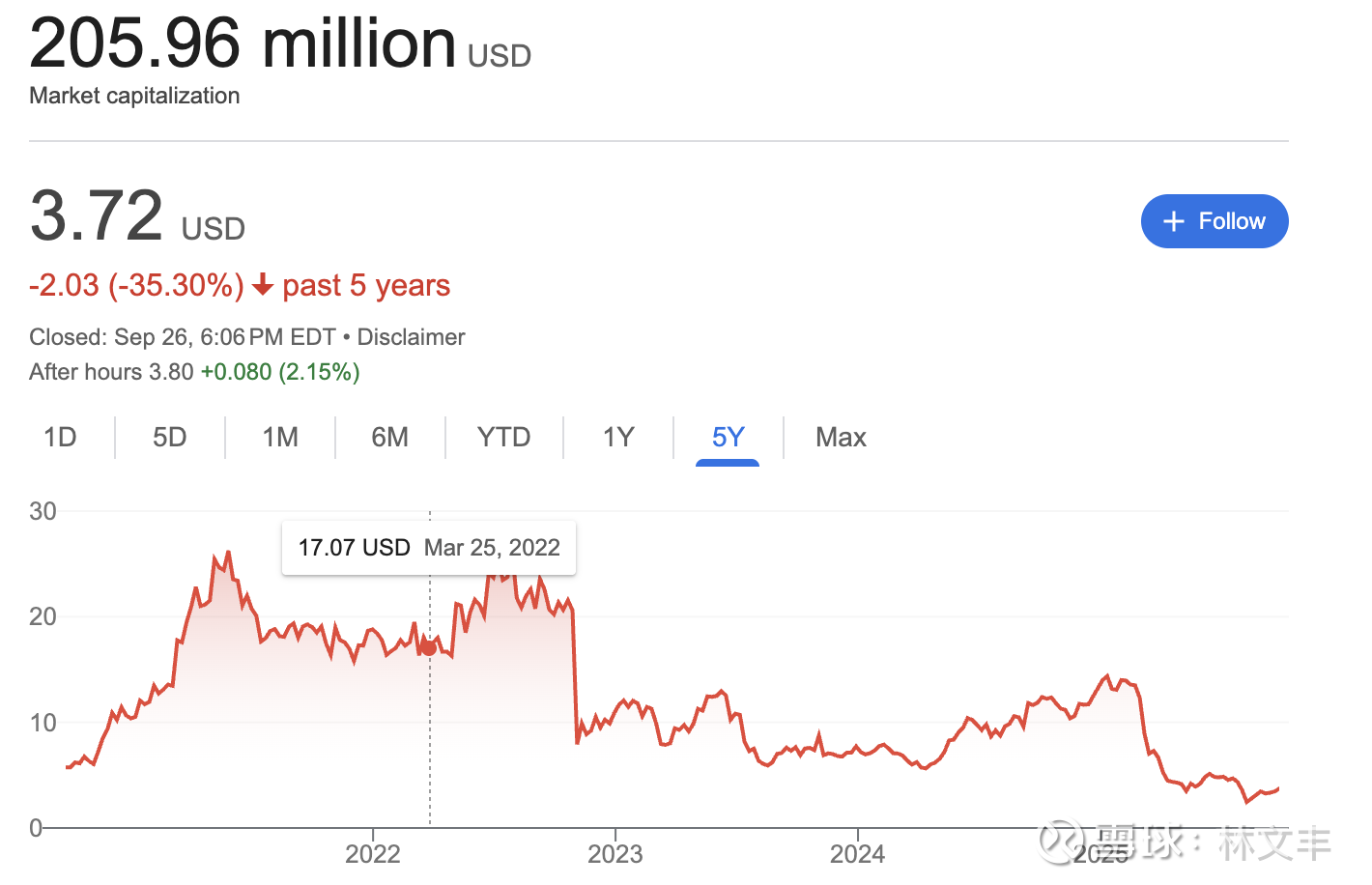
Task: Switch to the 1Y tab
Action: point(618,438)
